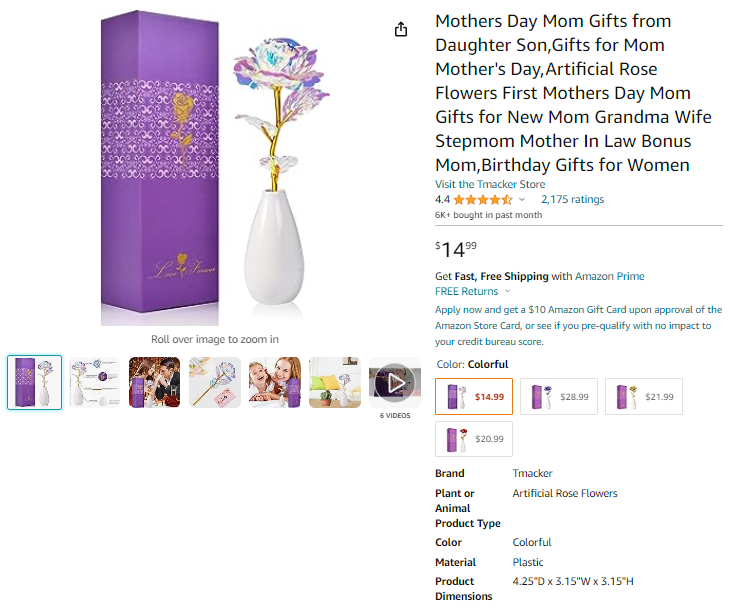730x610 pixels.
Task: Pick the $21.99 gold rose variant
Action: point(644,397)
